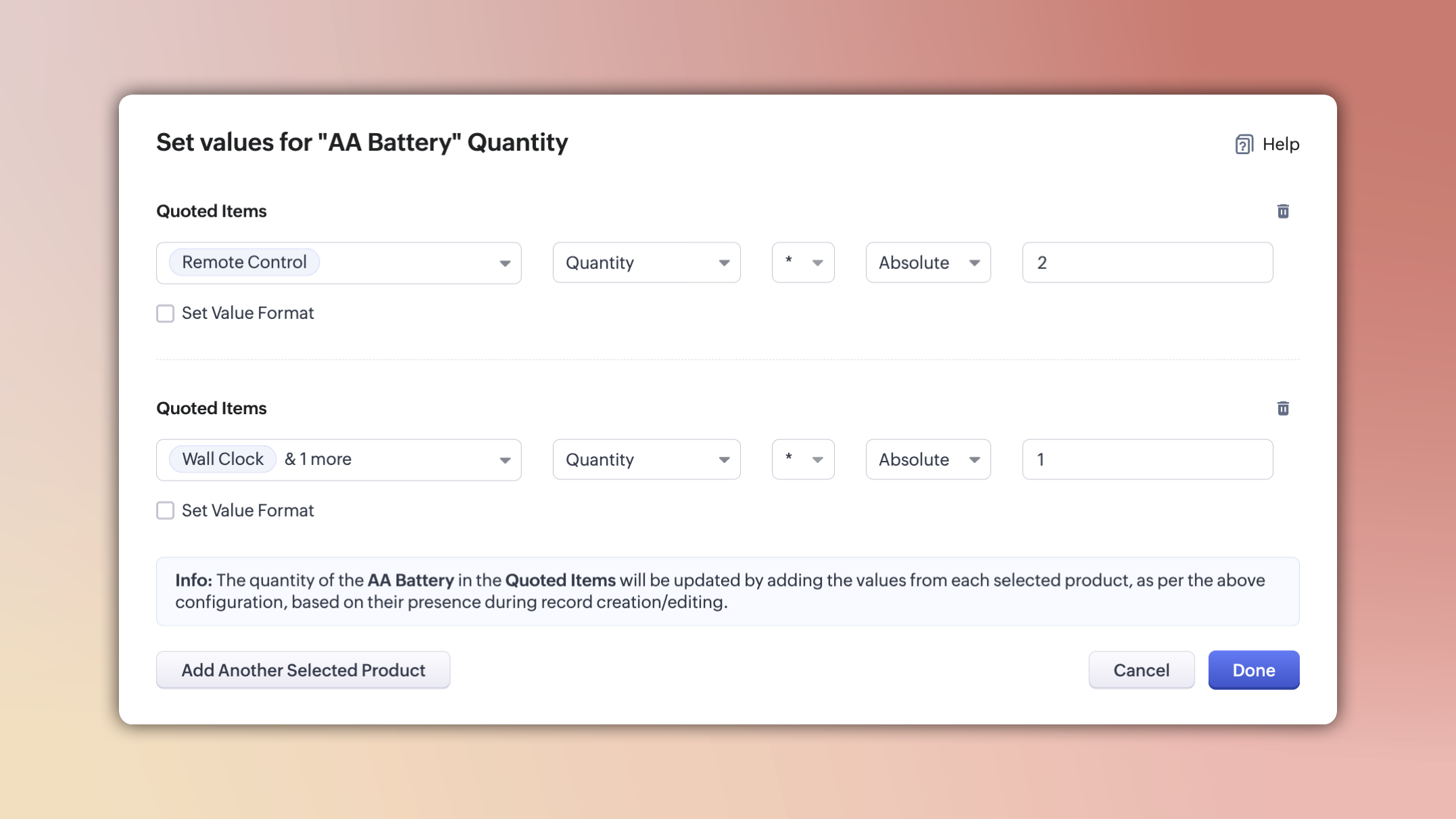Click the value field containing 2
The height and width of the screenshot is (819, 1456).
[1147, 263]
